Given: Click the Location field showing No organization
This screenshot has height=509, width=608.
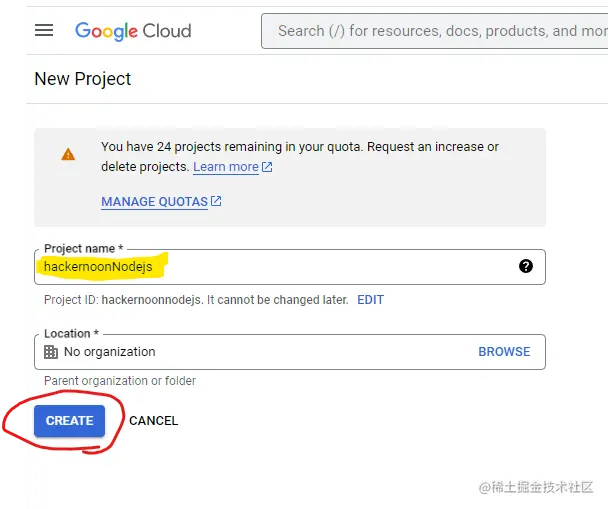Looking at the screenshot, I should 290,352.
